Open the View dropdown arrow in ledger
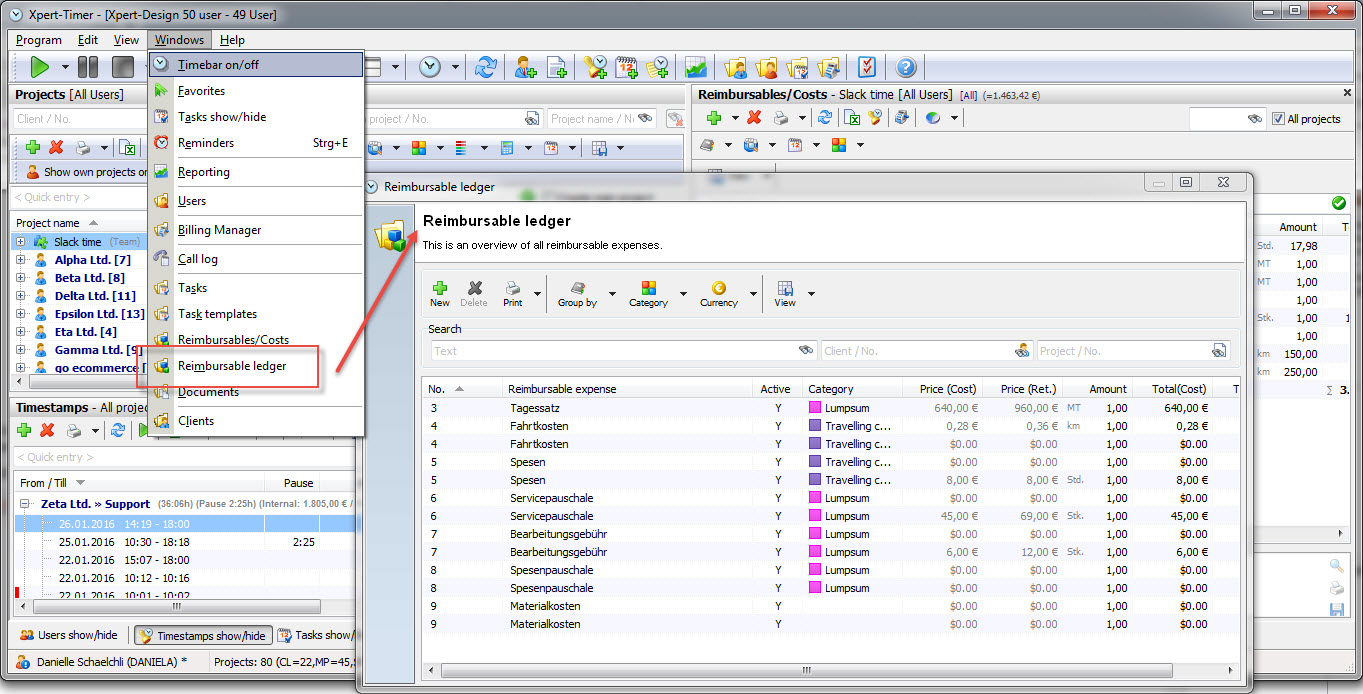The image size is (1363, 694). [x=811, y=294]
